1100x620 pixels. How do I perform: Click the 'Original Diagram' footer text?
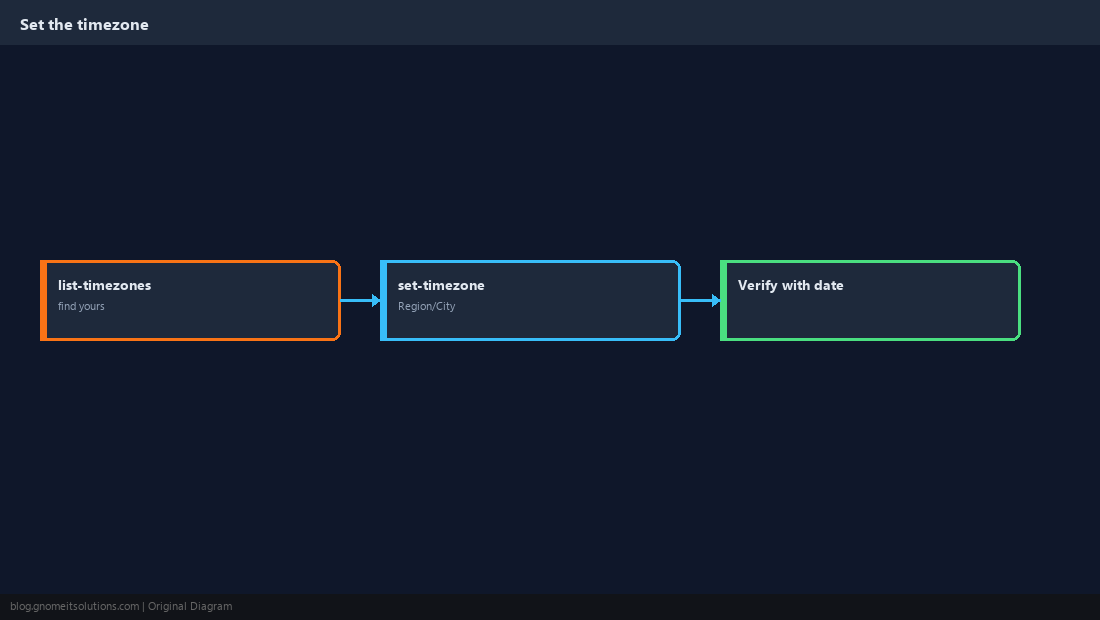point(190,607)
